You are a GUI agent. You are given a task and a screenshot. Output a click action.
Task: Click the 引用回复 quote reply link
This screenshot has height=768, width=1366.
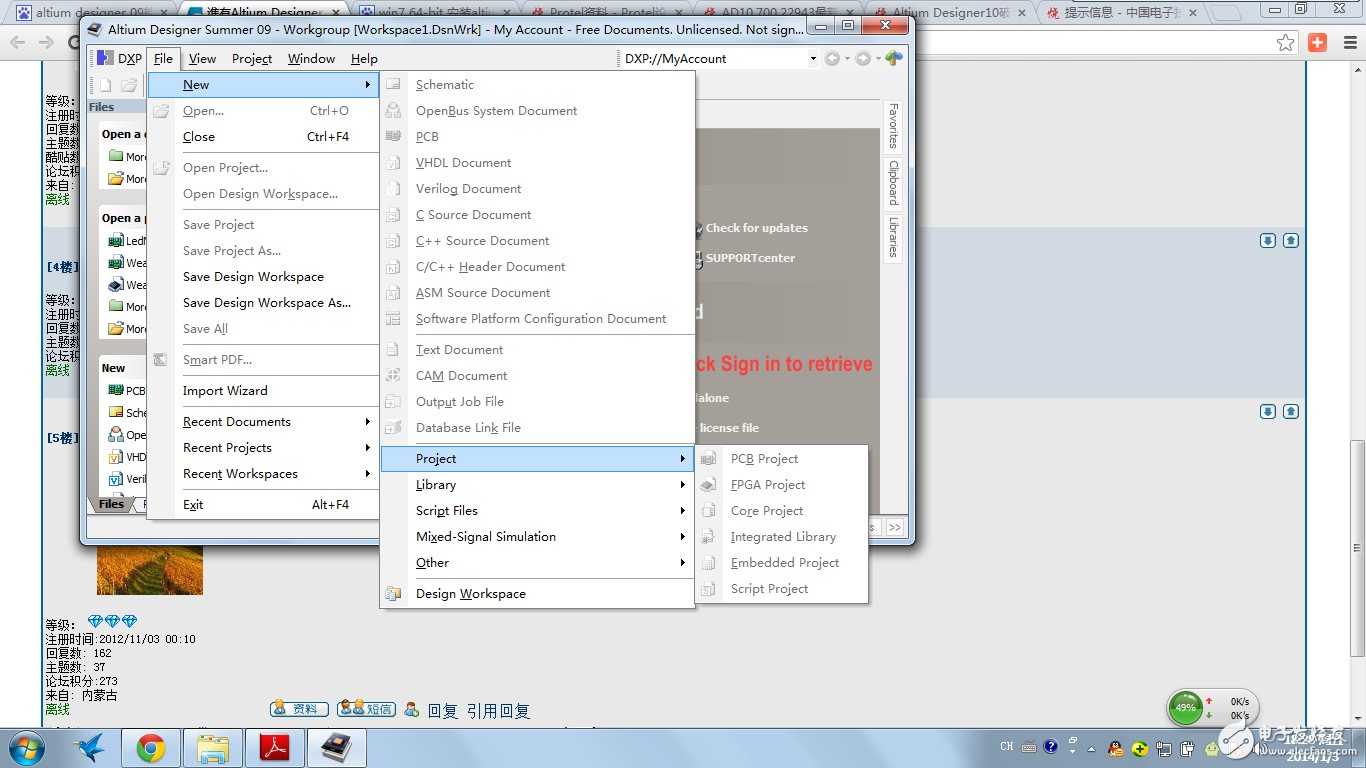point(498,711)
